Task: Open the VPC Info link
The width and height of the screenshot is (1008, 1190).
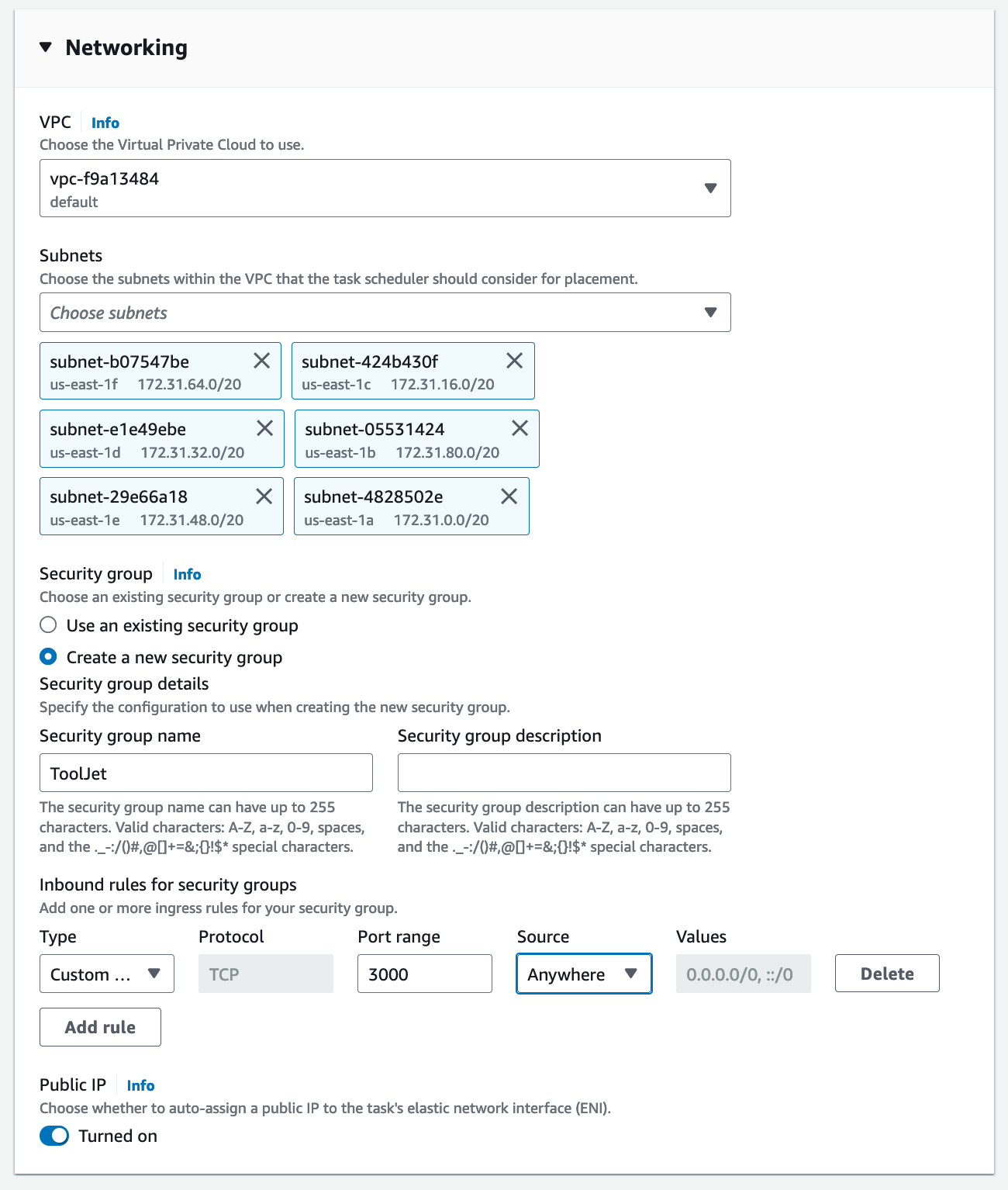Action: (105, 123)
